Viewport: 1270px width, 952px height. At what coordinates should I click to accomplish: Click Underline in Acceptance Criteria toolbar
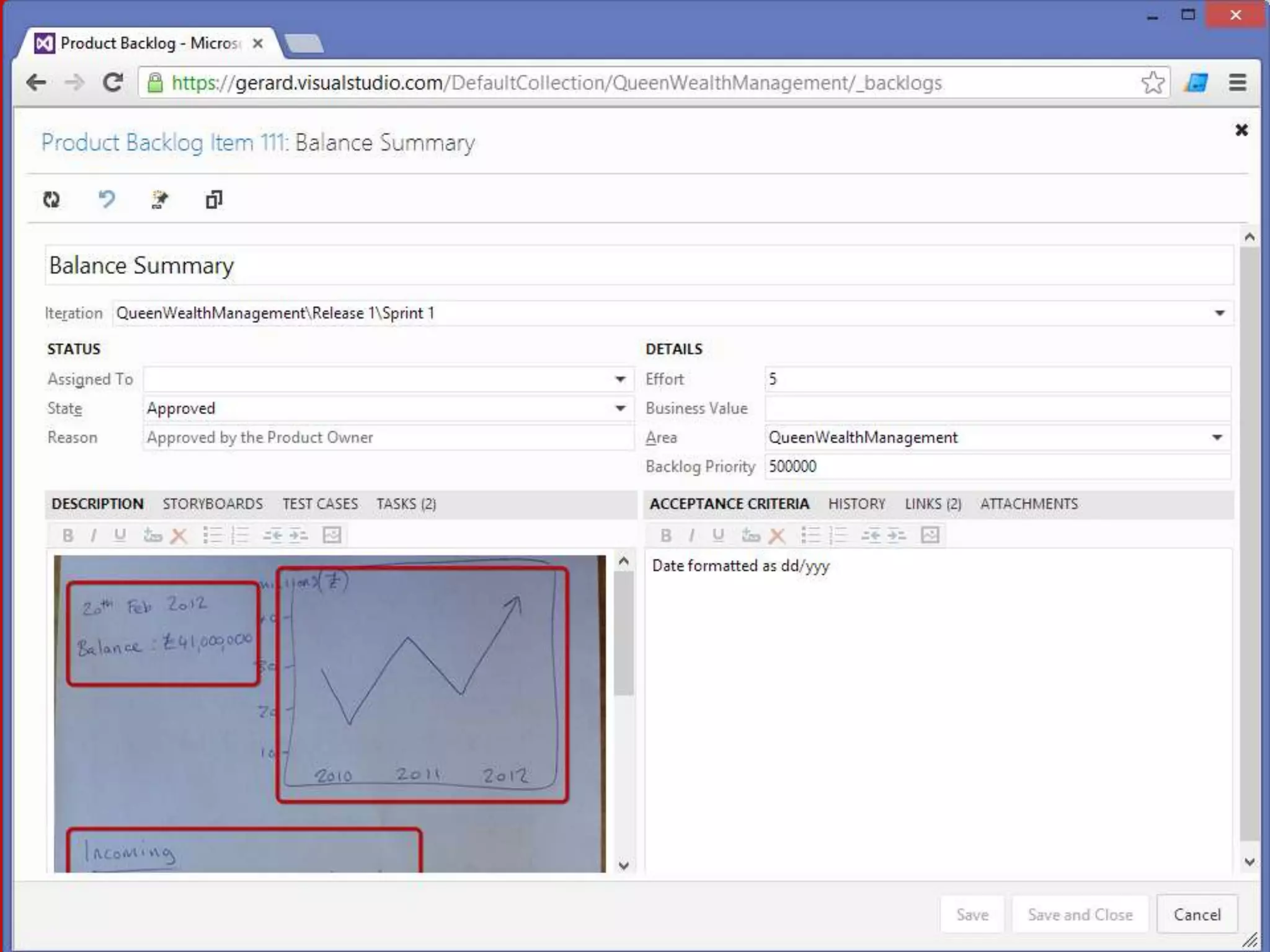click(x=718, y=535)
